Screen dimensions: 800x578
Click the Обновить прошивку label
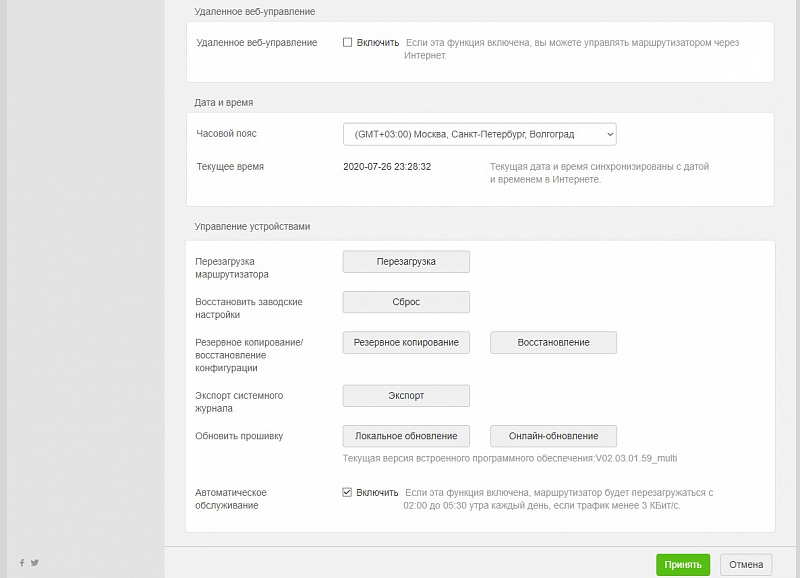click(x=239, y=436)
